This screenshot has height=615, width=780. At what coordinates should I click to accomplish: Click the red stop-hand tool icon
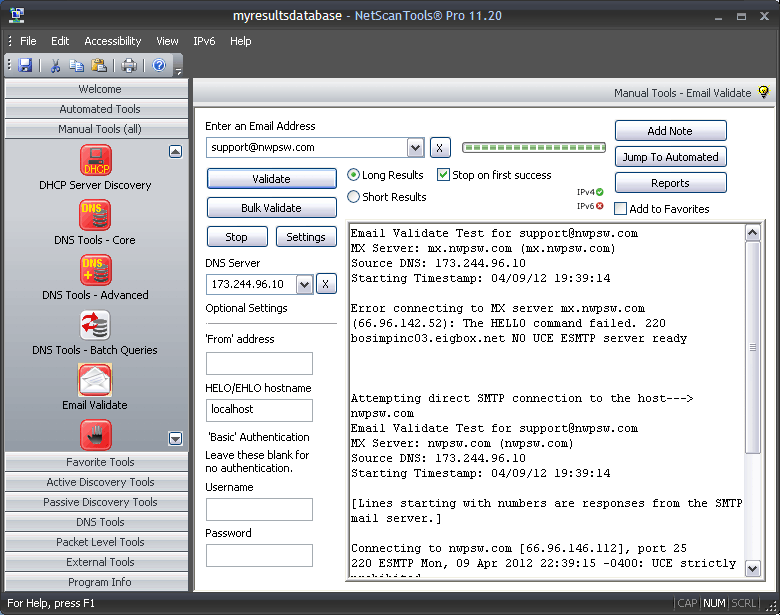point(96,435)
